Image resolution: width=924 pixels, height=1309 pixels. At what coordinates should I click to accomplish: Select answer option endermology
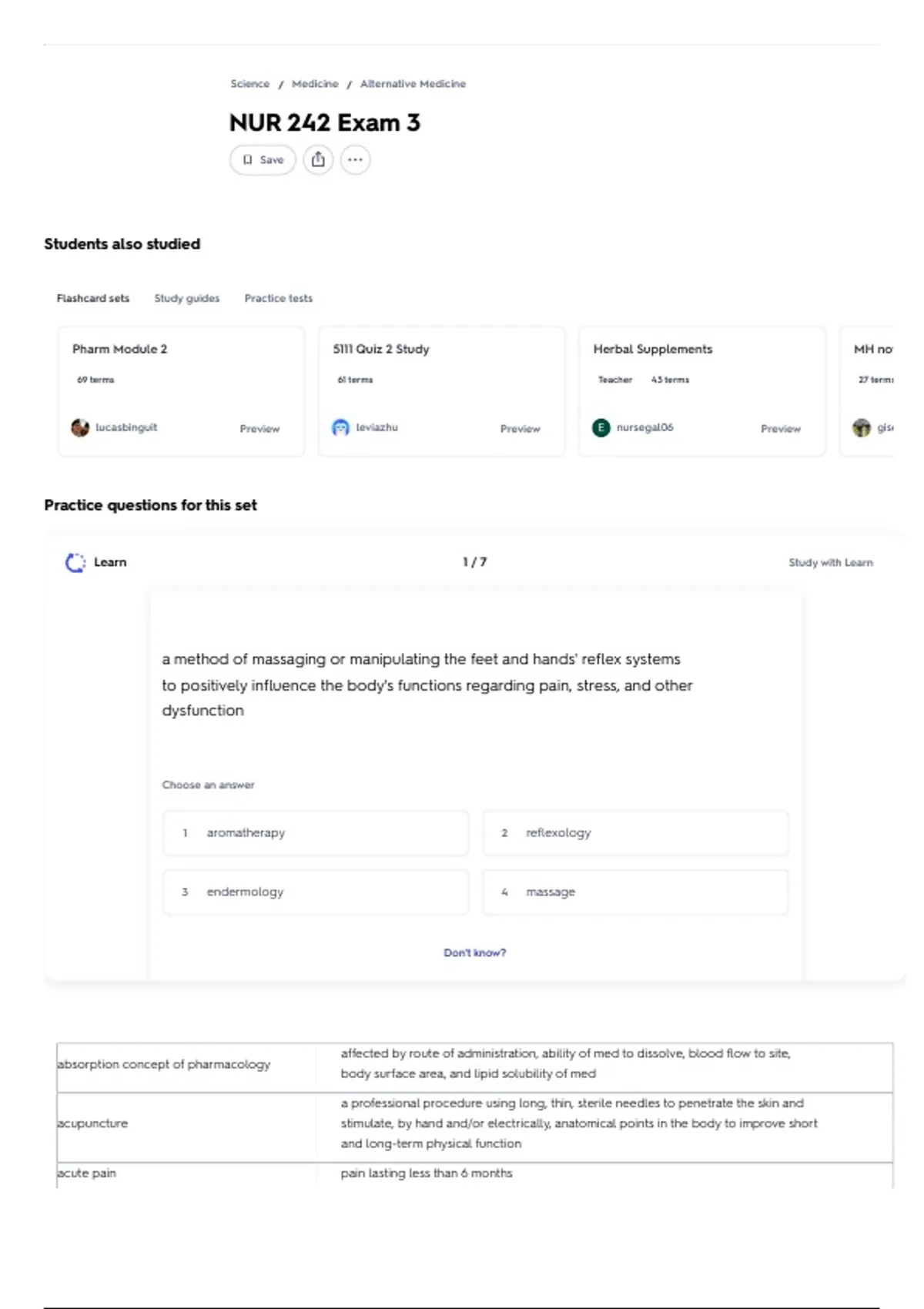pos(316,892)
